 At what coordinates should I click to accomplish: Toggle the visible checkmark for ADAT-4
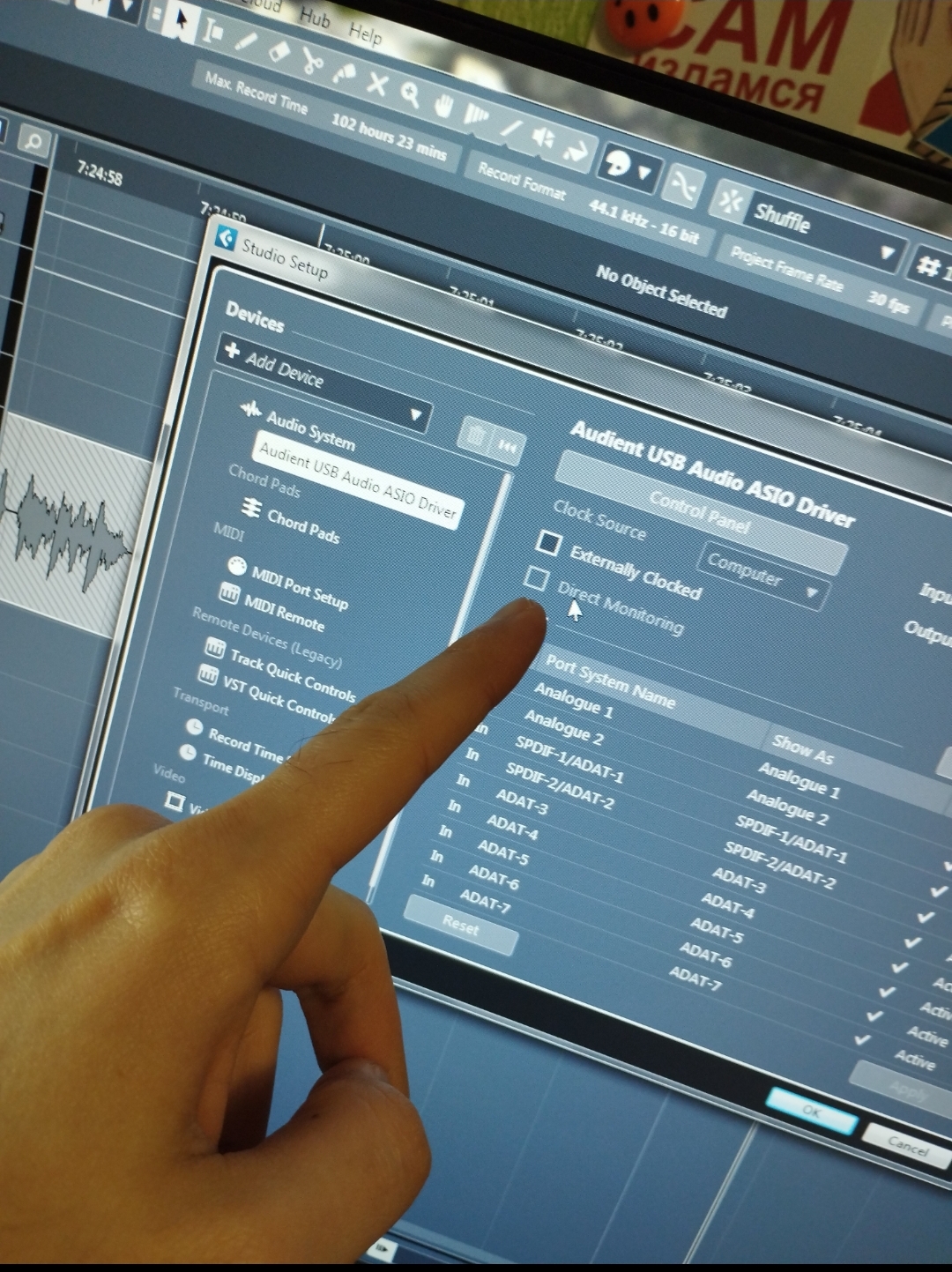(899, 966)
